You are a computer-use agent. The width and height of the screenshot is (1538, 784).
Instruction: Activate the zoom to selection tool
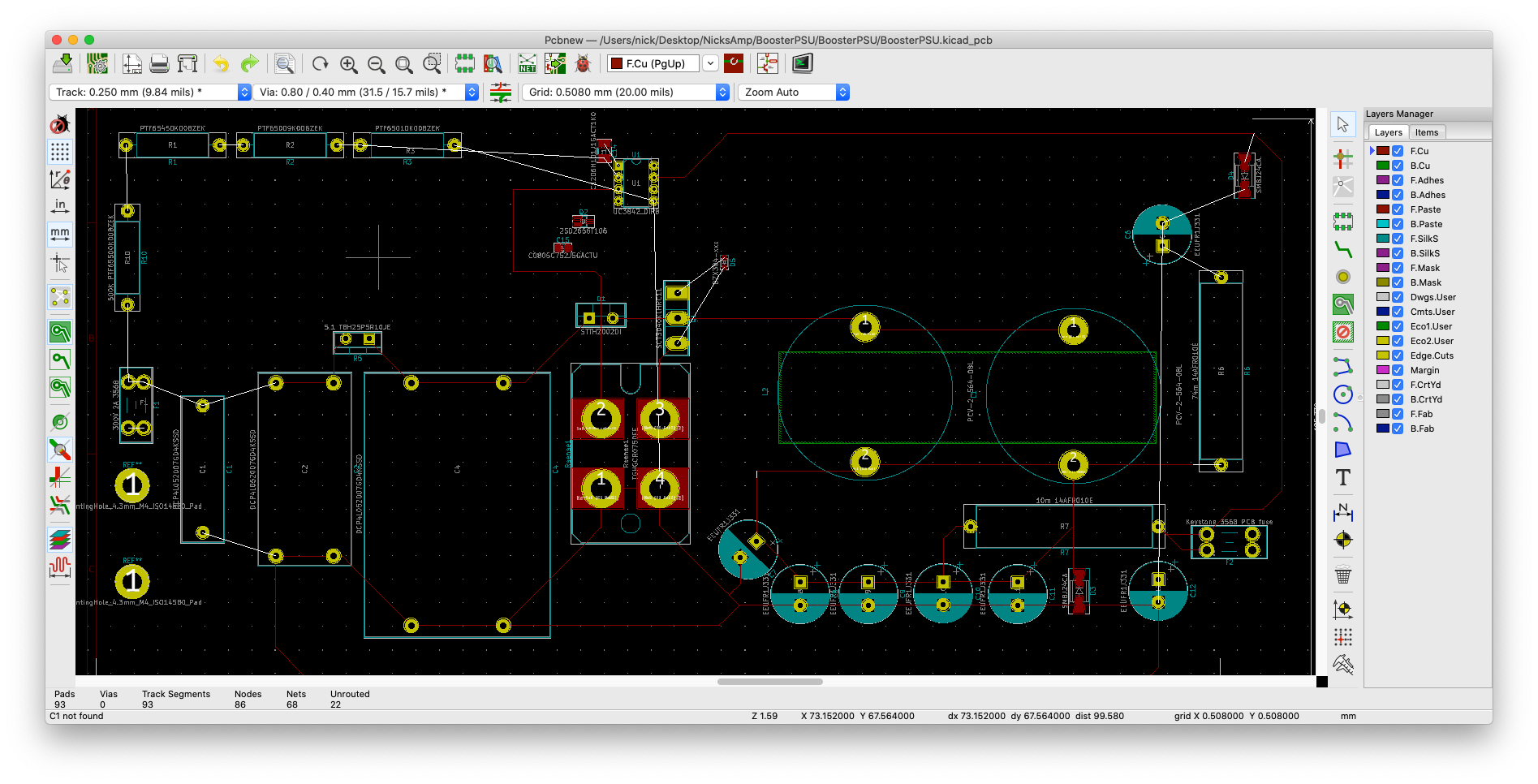[x=432, y=63]
